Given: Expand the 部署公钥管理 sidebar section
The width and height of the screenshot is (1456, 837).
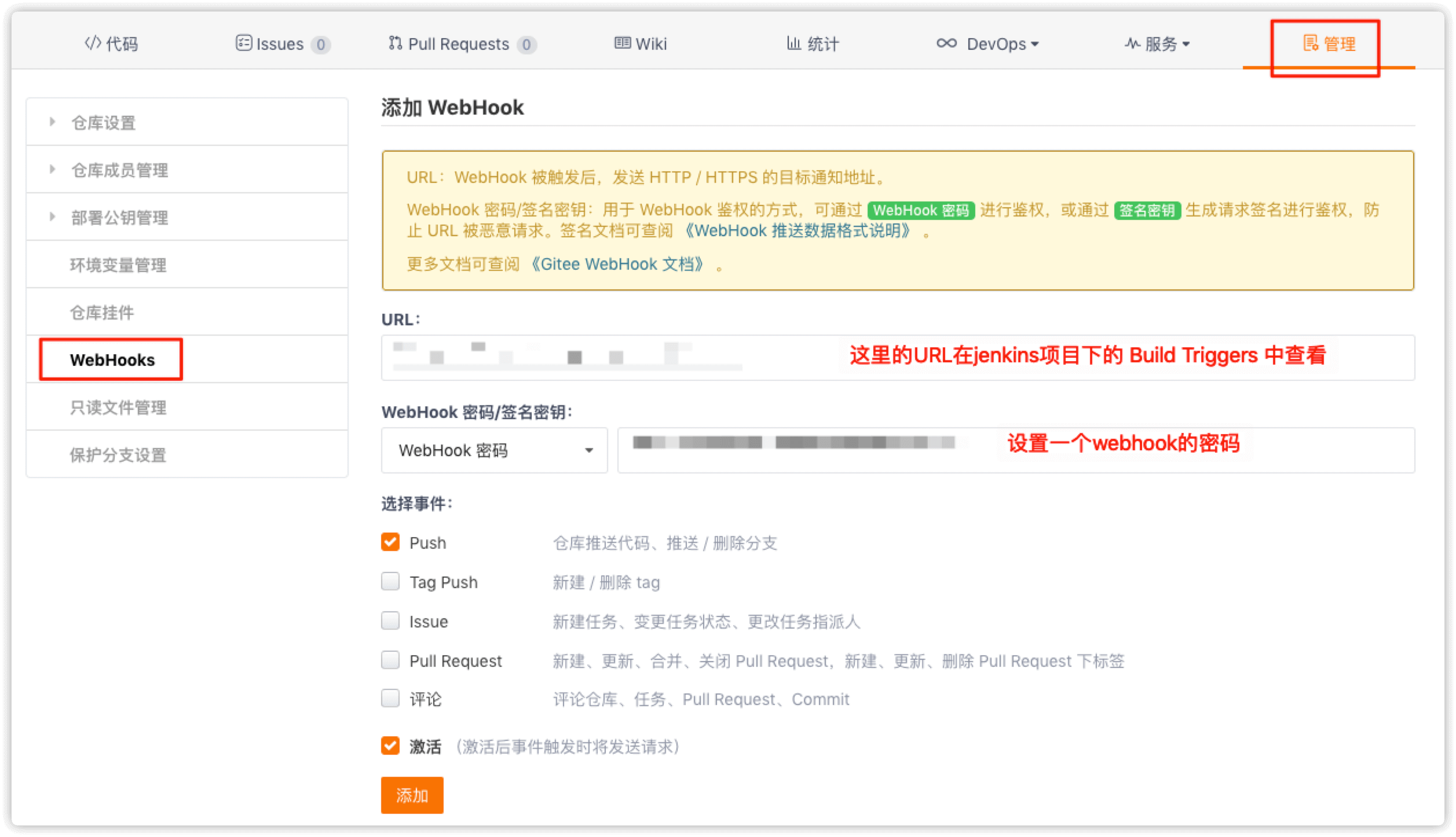Looking at the screenshot, I should click(119, 217).
